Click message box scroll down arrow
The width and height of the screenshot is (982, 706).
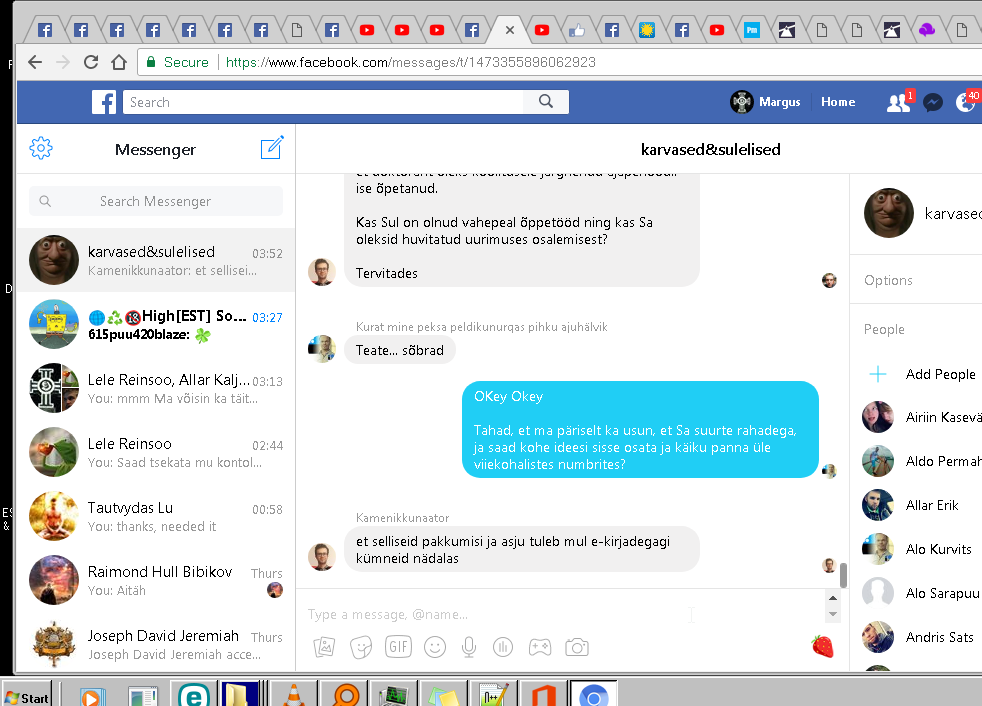tap(833, 614)
